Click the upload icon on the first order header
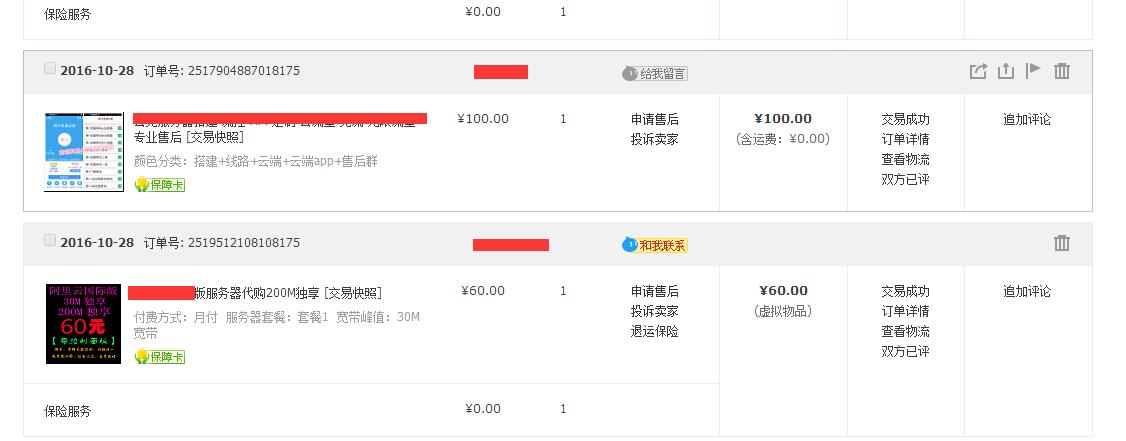 coord(1006,71)
